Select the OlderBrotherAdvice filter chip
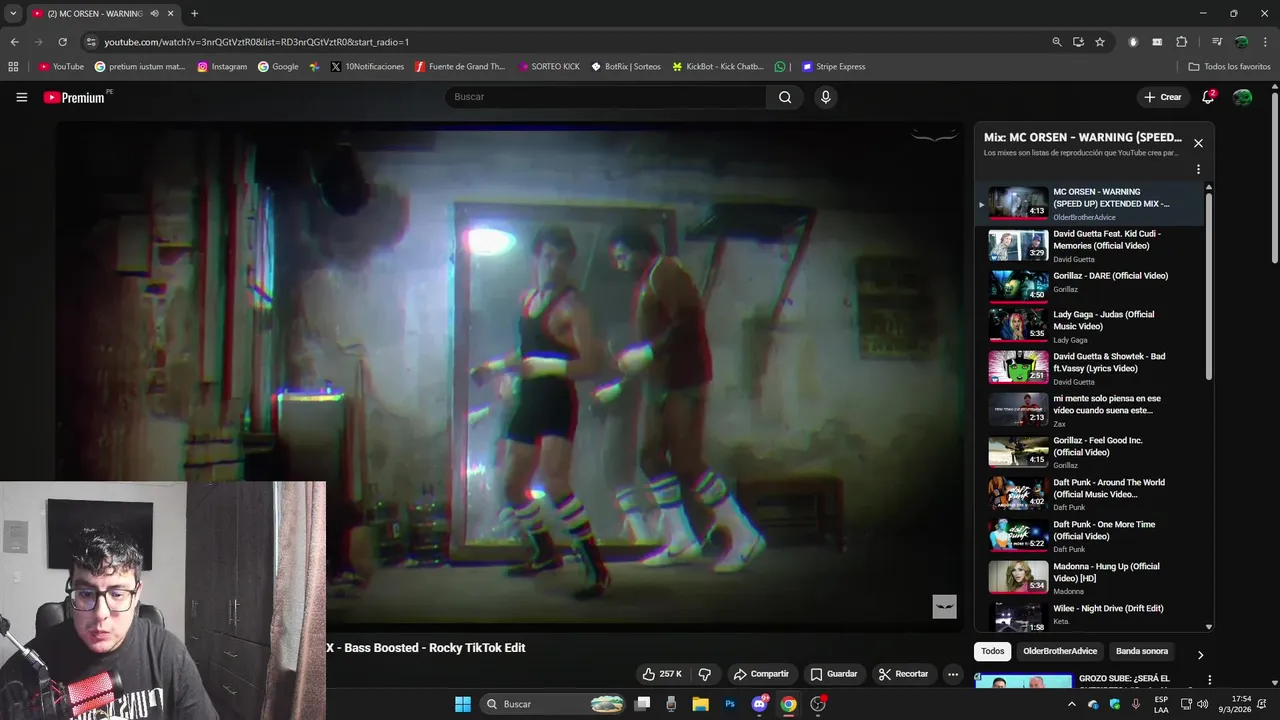 point(1060,651)
